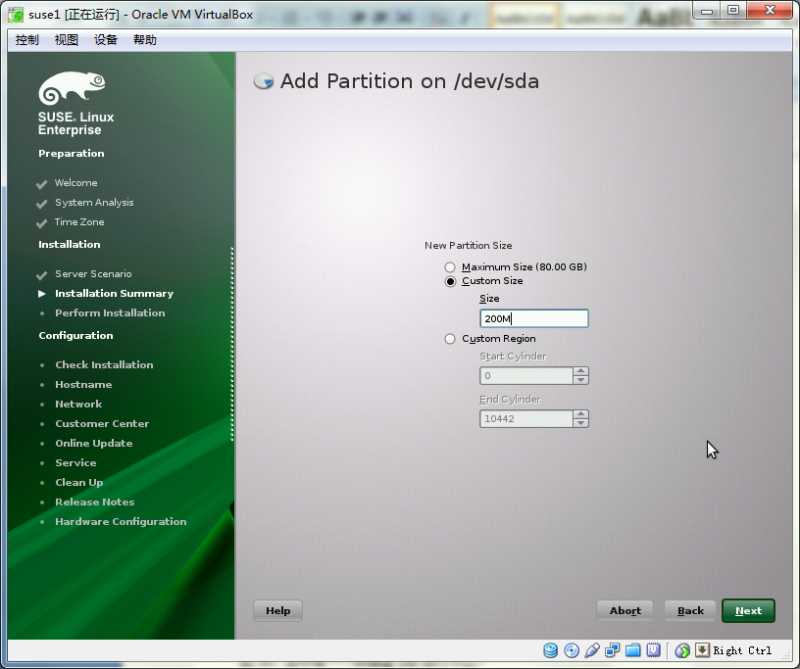Click the optical disc status bar icon
The image size is (800, 669).
pyautogui.click(x=571, y=650)
